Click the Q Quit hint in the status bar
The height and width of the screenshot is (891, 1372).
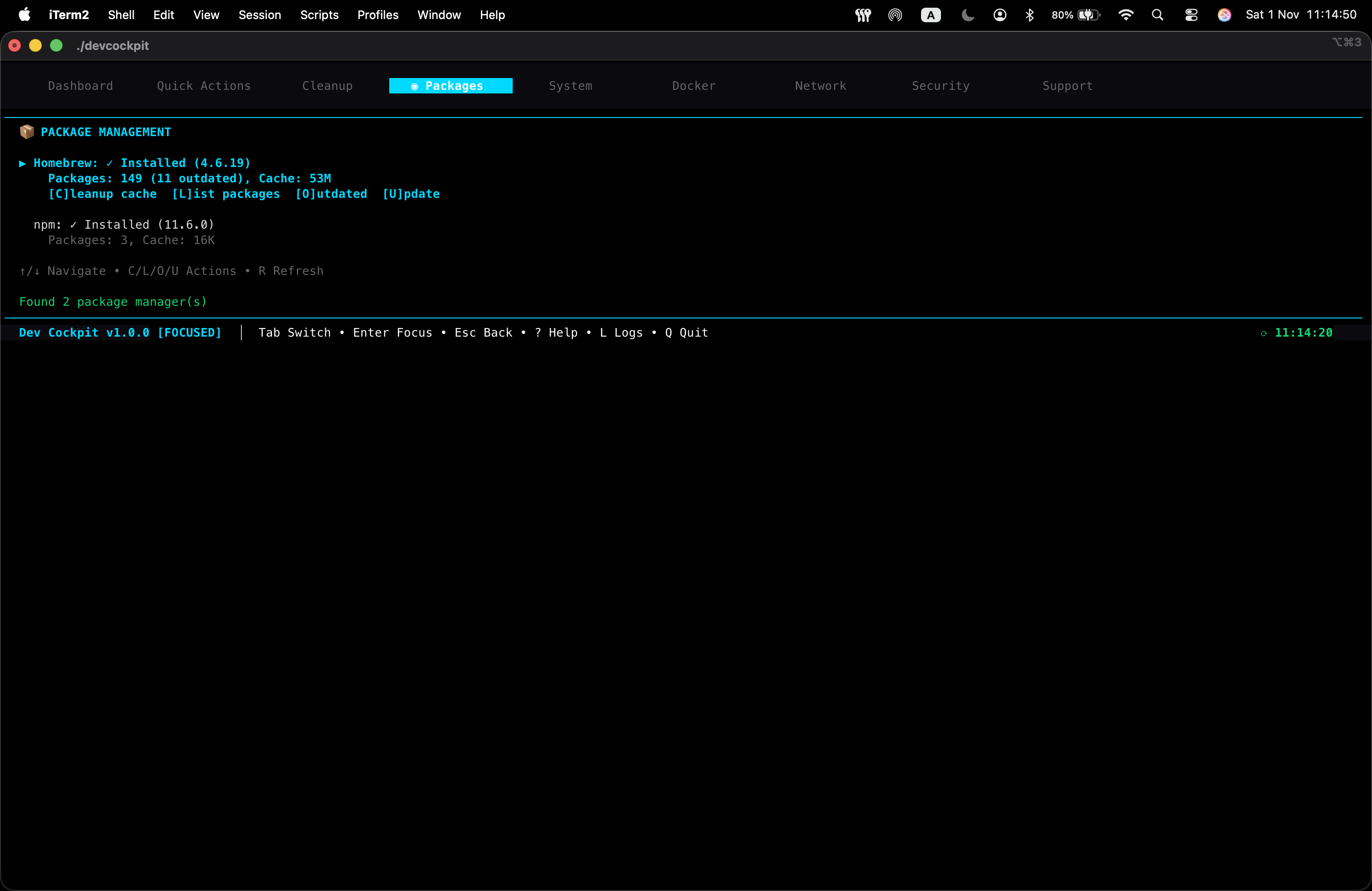[686, 333]
